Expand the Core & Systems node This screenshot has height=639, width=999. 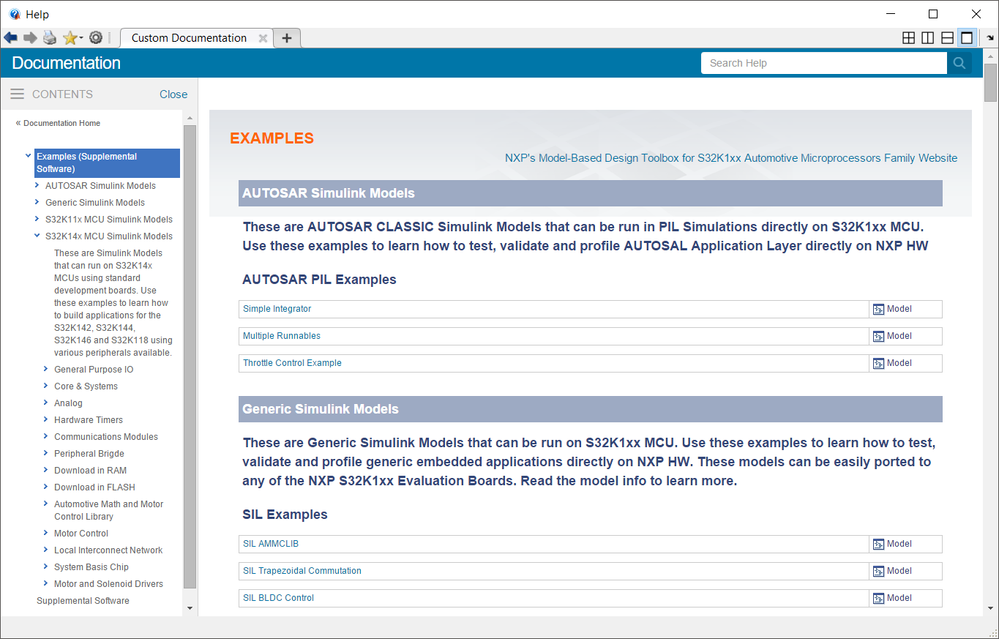coord(46,385)
